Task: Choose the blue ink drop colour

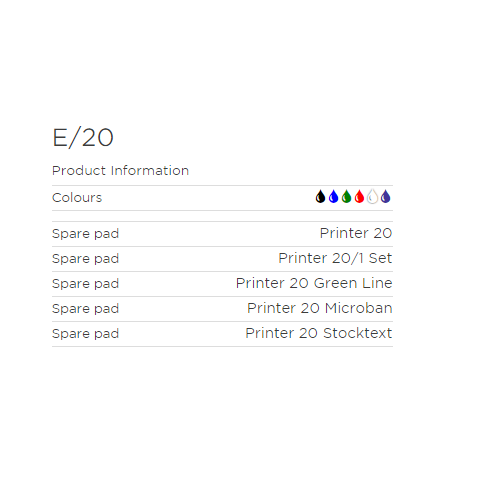Action: click(x=333, y=196)
